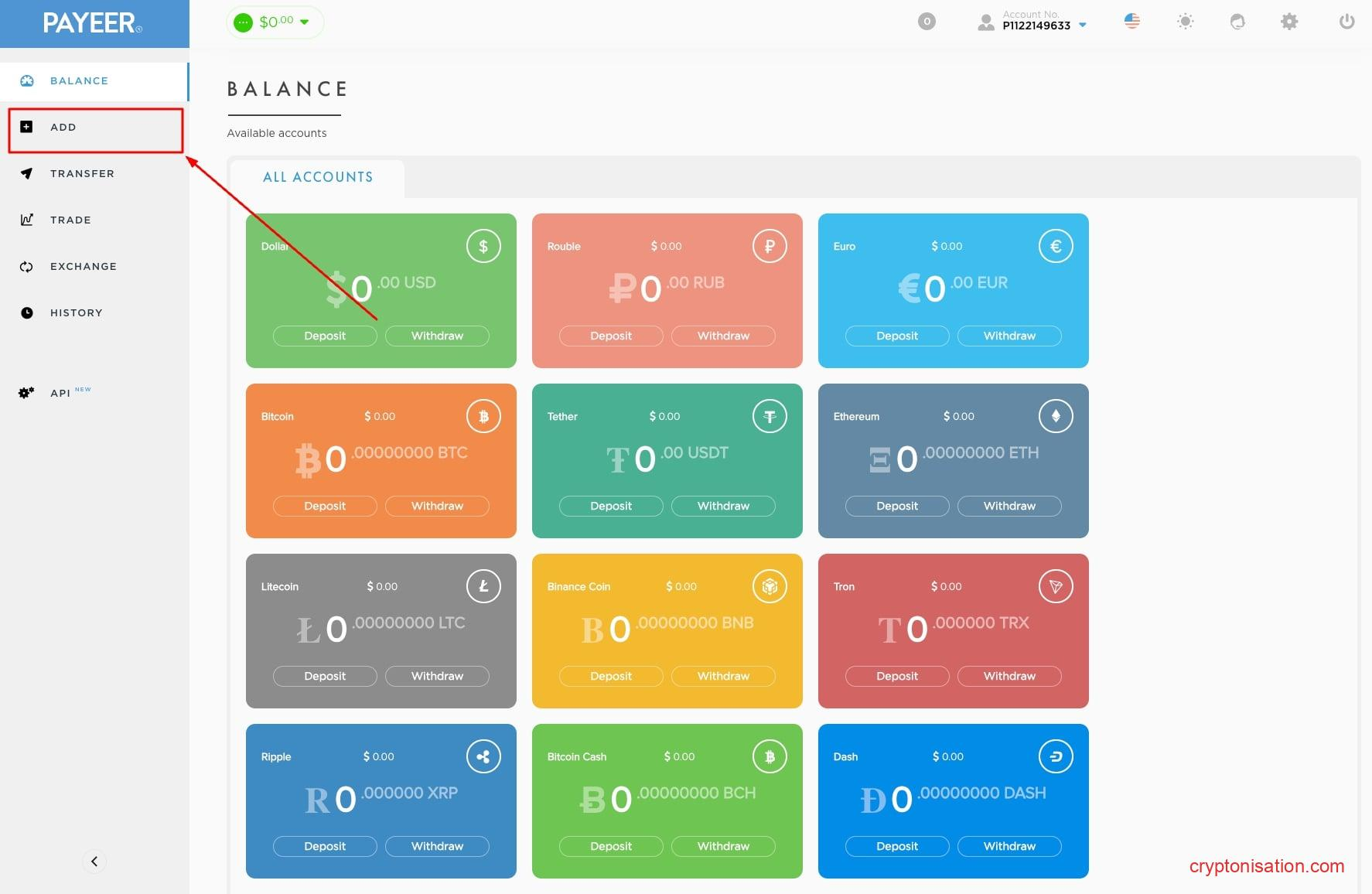Toggle light/dark theme sun icon
1372x894 pixels.
[x=1185, y=22]
